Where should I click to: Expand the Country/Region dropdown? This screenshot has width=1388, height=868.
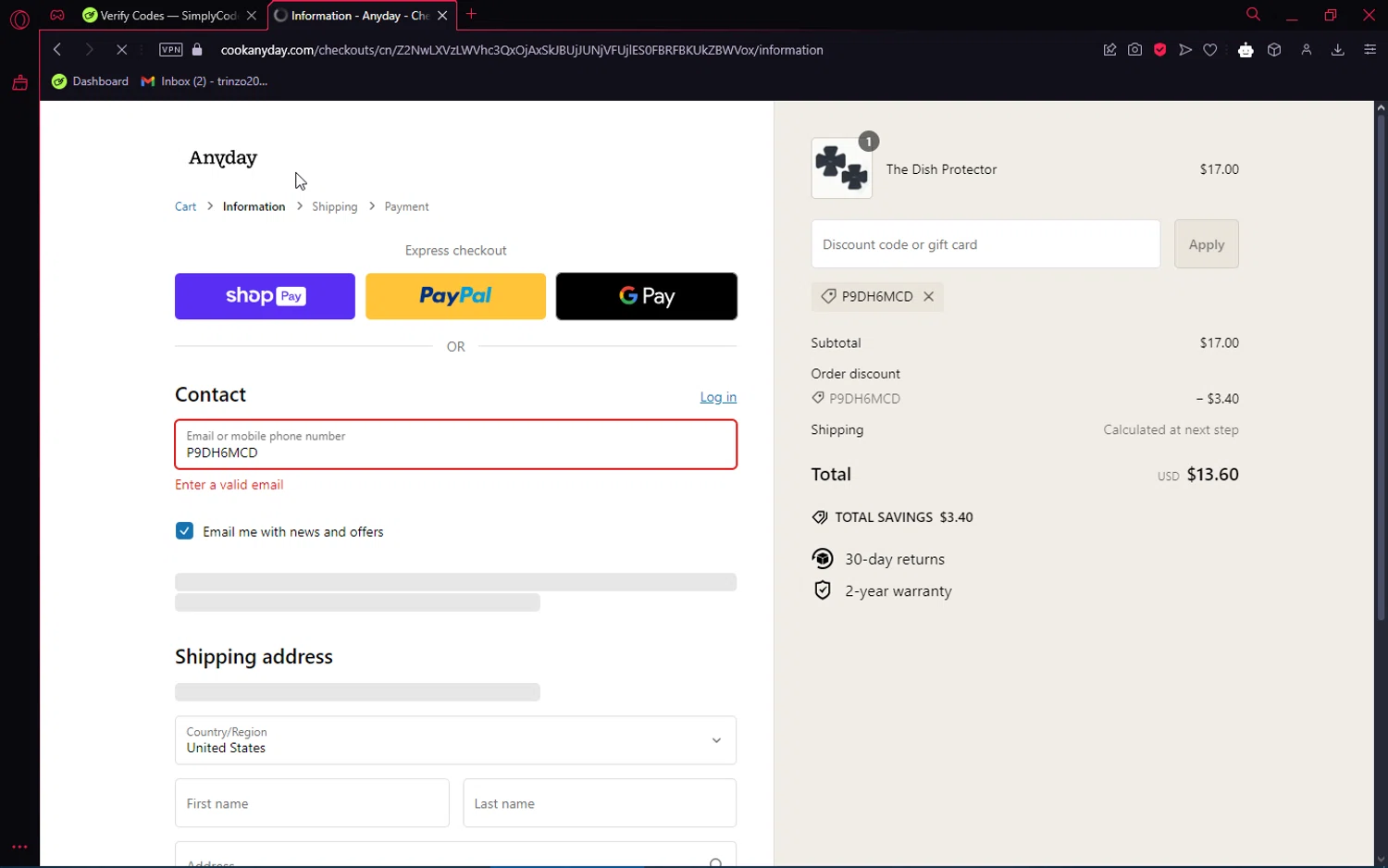455,740
